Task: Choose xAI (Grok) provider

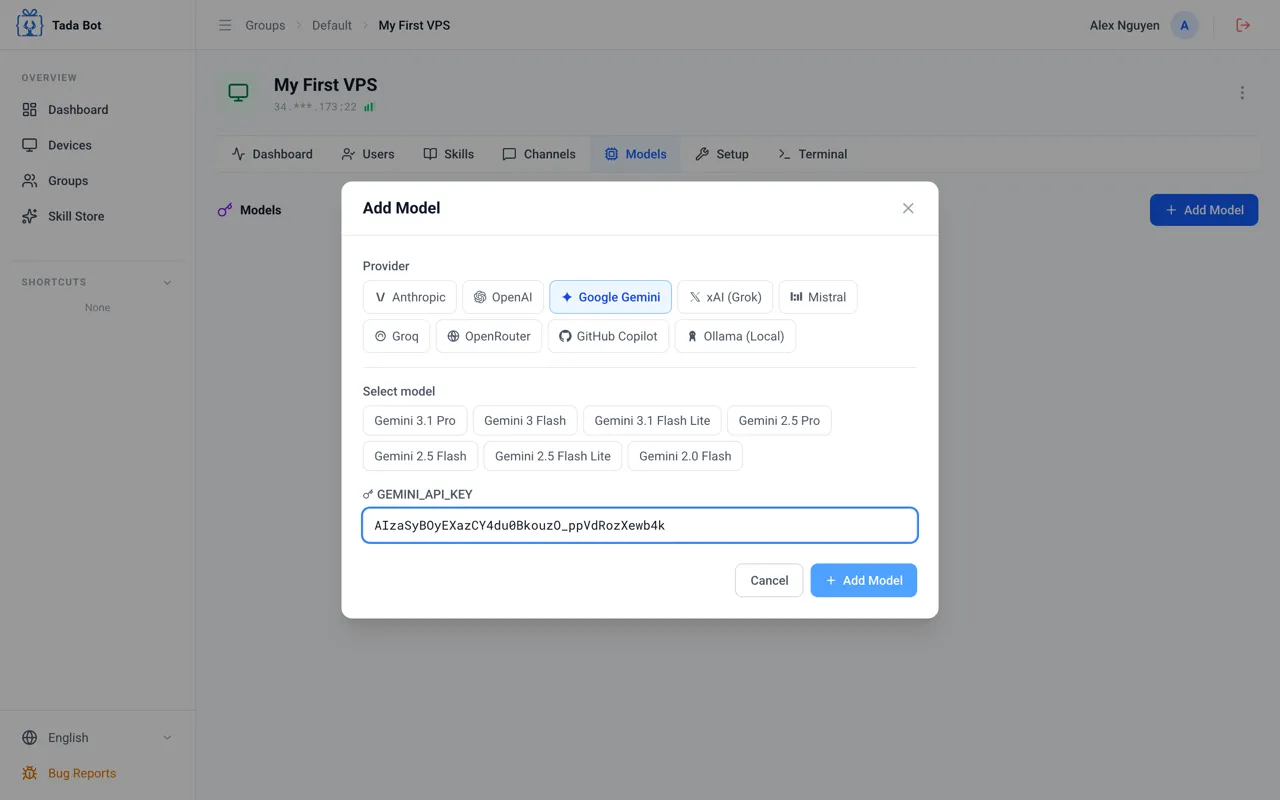Action: click(x=725, y=297)
